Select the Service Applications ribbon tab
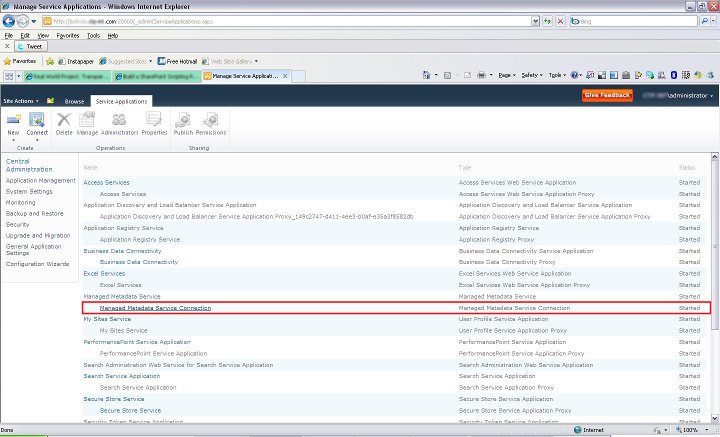The height and width of the screenshot is (437, 720). 121,101
